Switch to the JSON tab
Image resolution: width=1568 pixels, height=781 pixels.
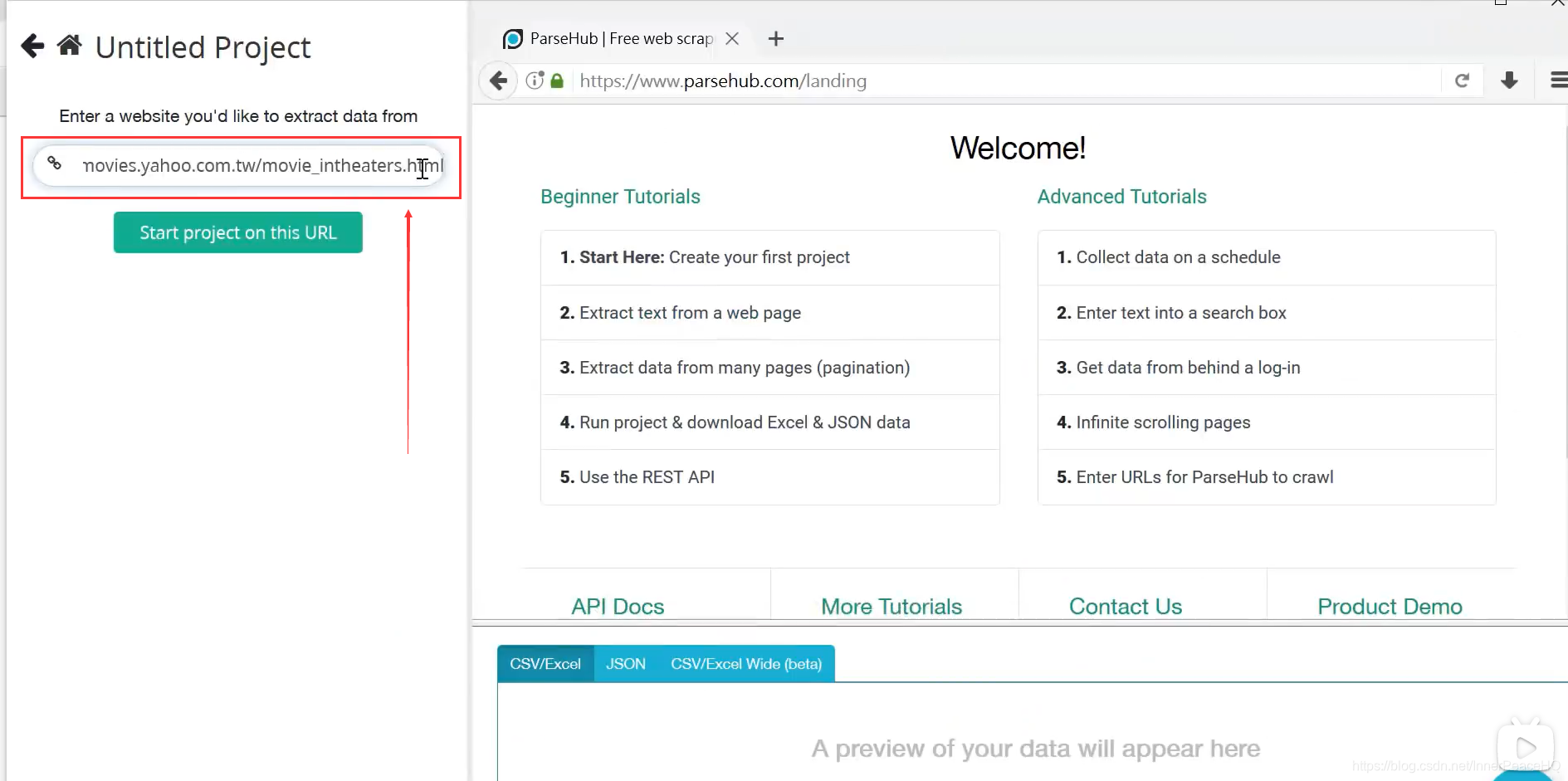click(626, 664)
